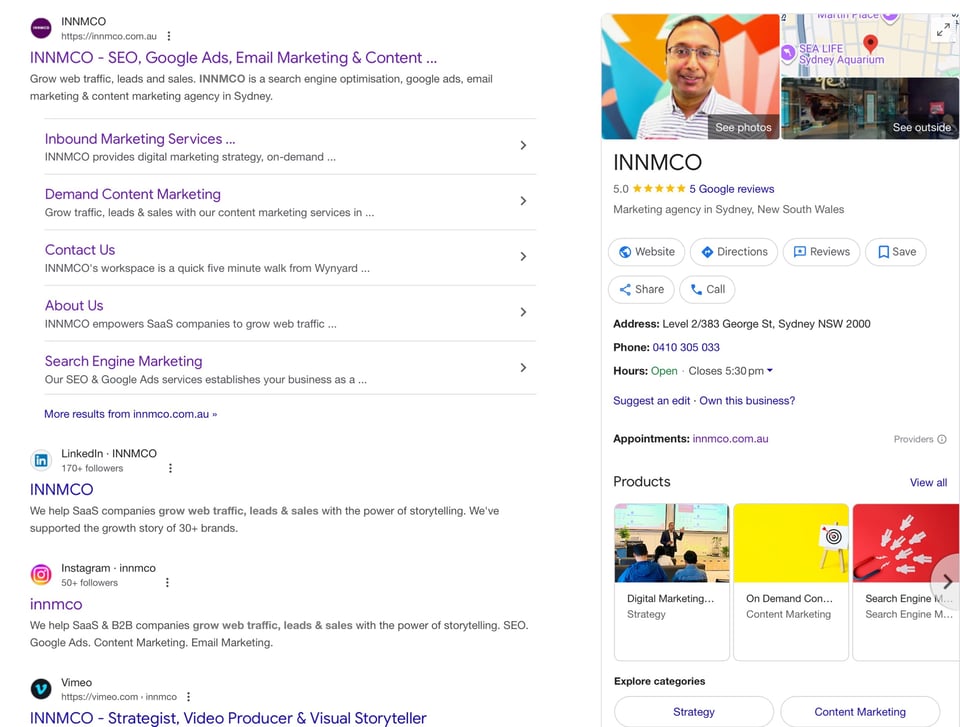
Task: Open Search Engine Marketing product card
Action: (906, 582)
